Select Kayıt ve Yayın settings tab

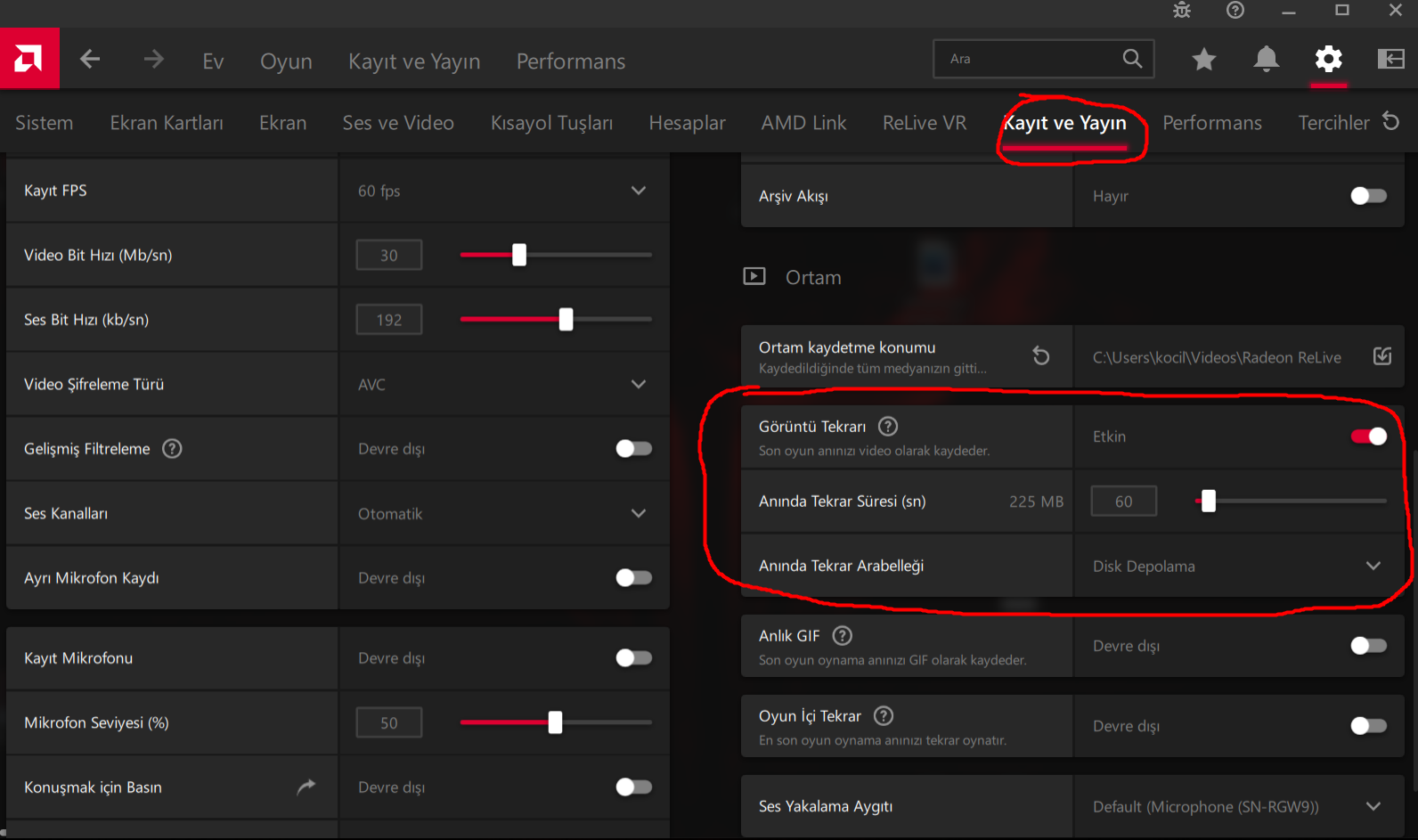point(1064,123)
